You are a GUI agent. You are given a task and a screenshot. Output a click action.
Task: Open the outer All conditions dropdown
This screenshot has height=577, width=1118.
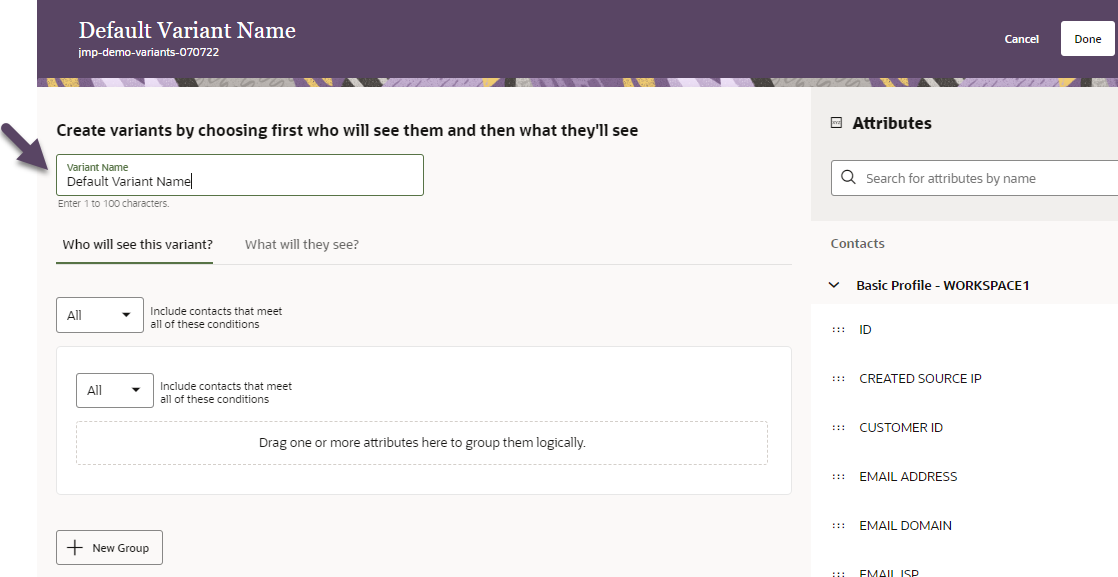click(100, 315)
